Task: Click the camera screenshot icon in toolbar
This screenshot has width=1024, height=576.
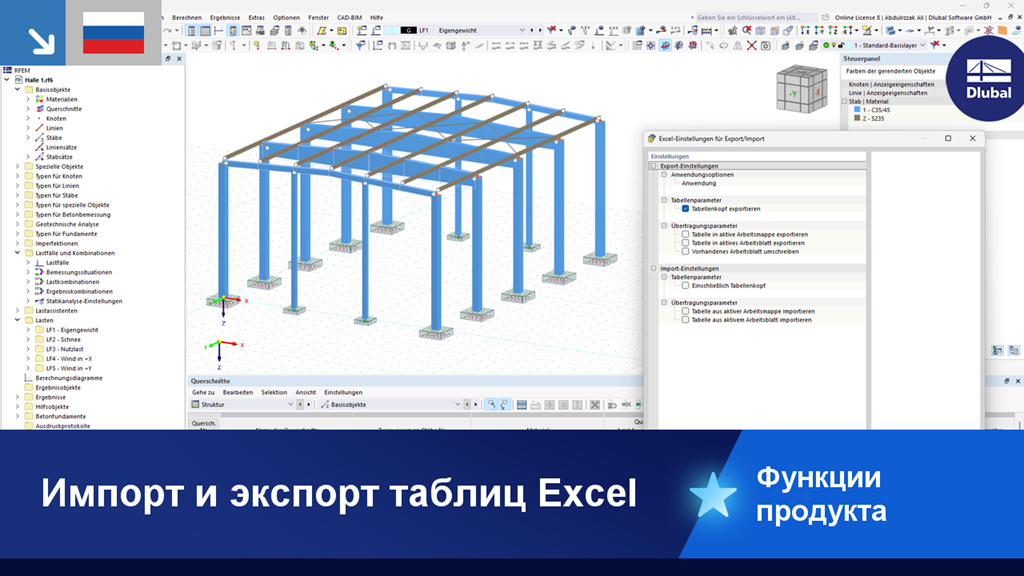Action: (765, 46)
